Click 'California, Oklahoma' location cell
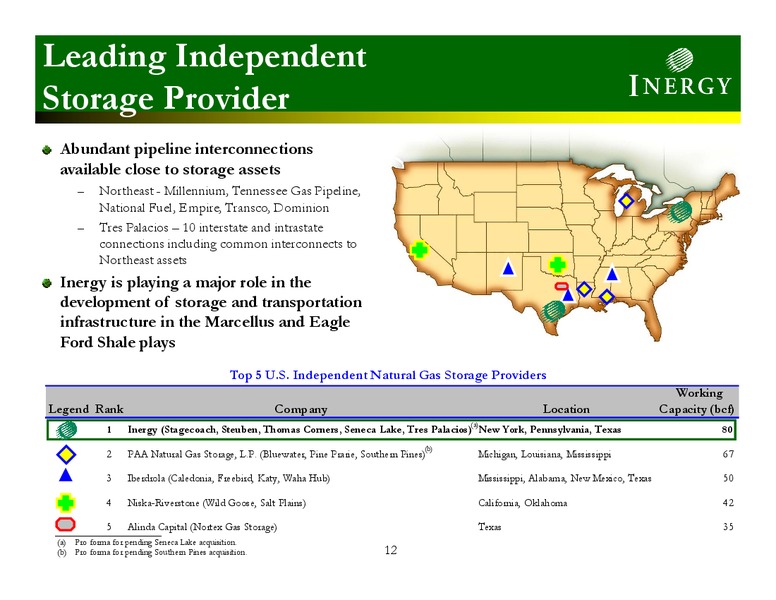776x600 pixels. point(523,503)
